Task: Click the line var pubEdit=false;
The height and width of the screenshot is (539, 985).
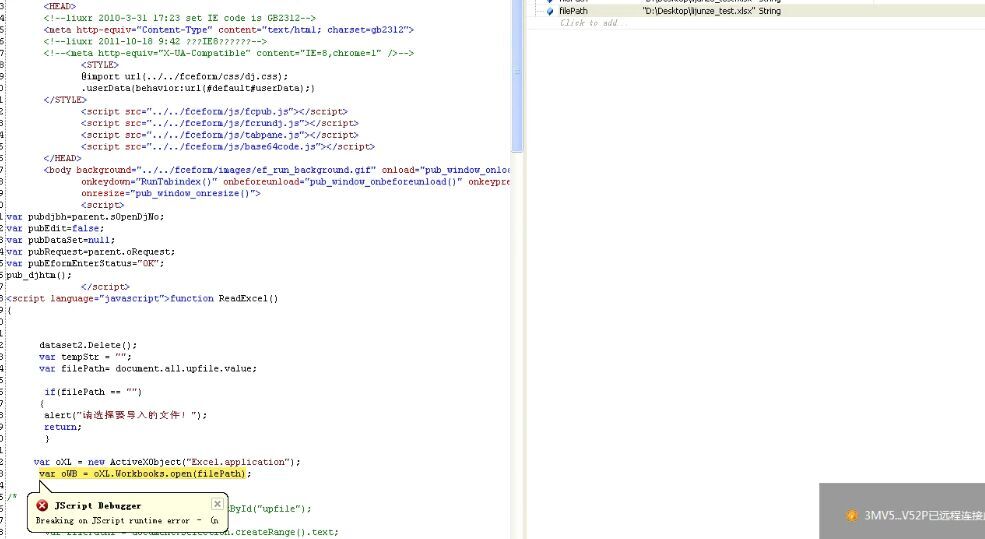Action: (x=55, y=229)
